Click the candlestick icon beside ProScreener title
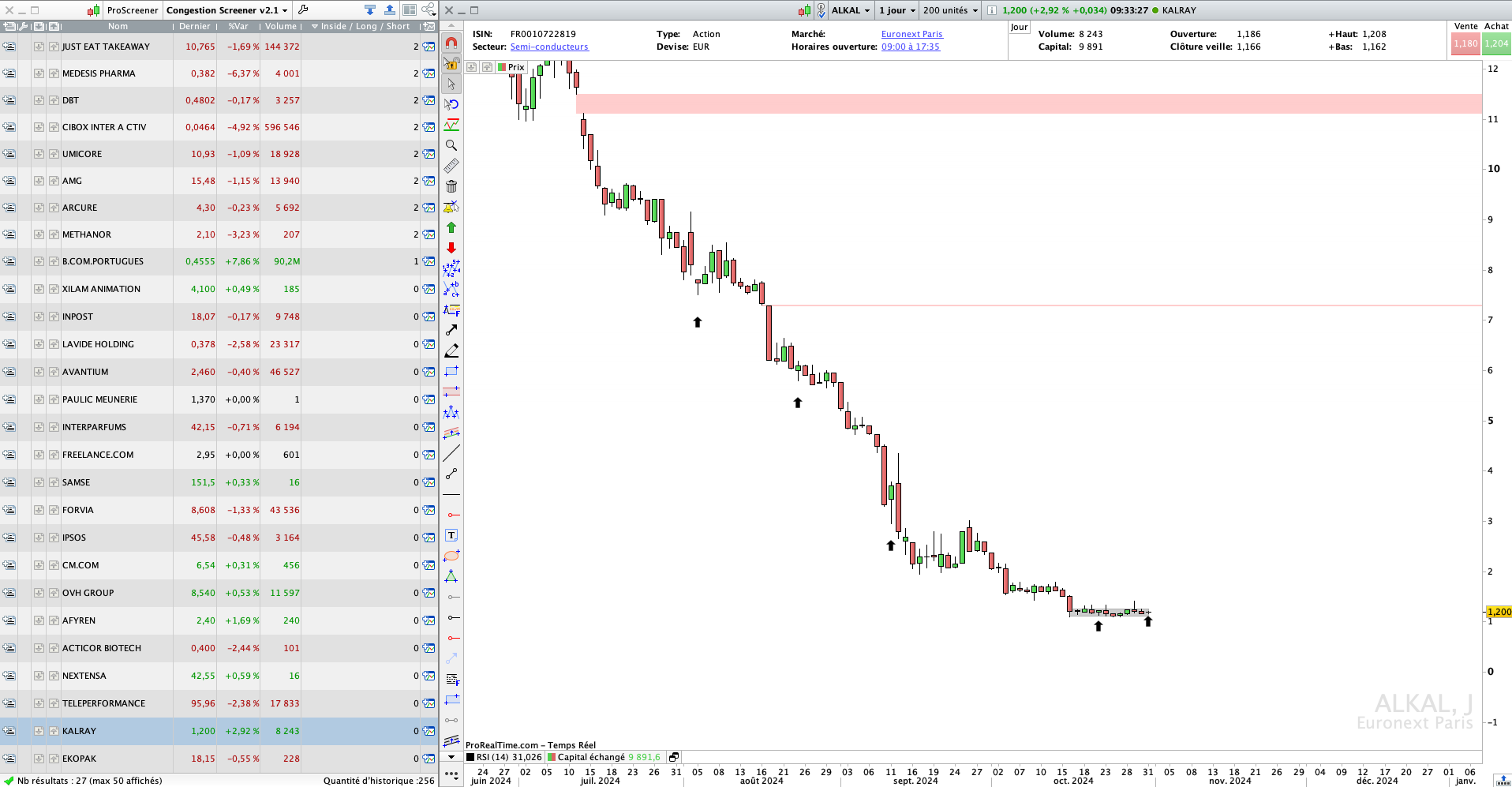Viewport: 1512px width, 787px height. coord(94,10)
